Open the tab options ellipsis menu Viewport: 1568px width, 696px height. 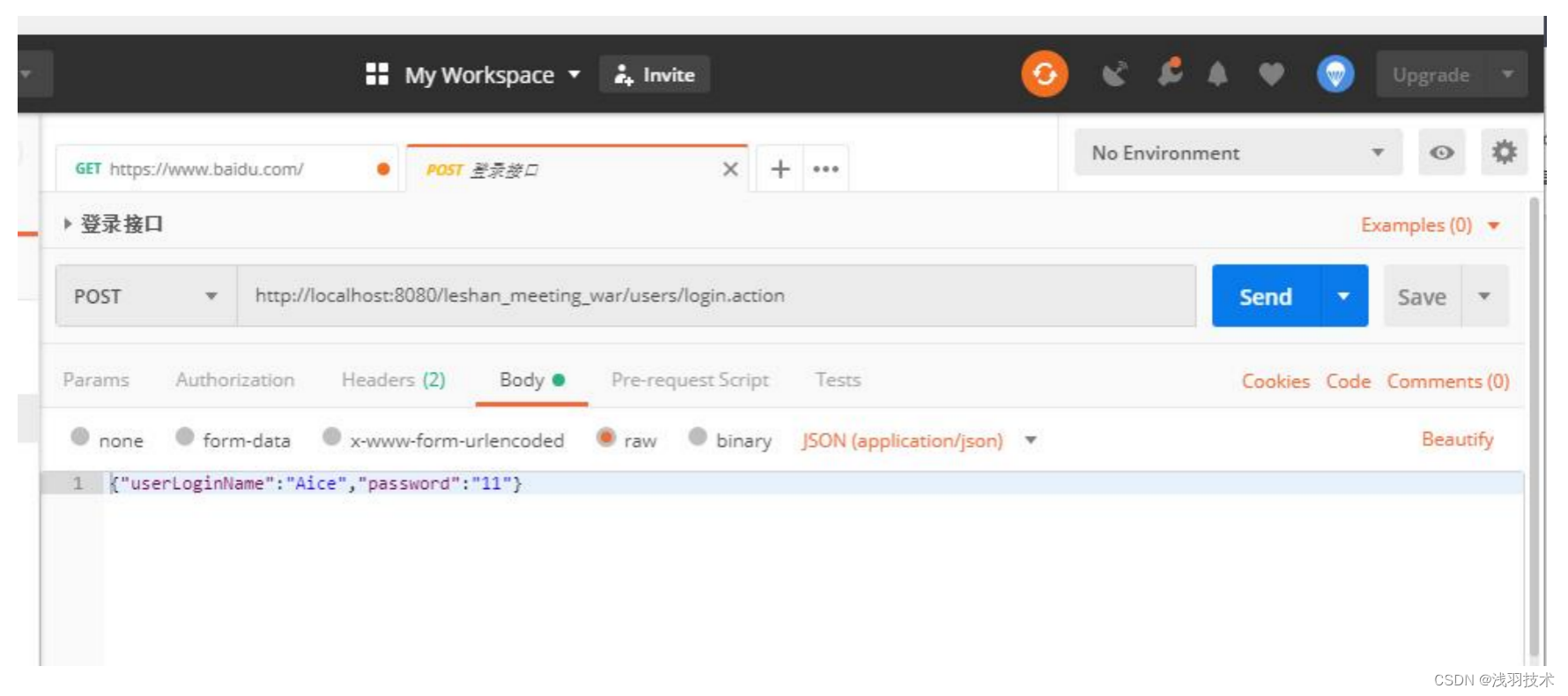(x=825, y=169)
